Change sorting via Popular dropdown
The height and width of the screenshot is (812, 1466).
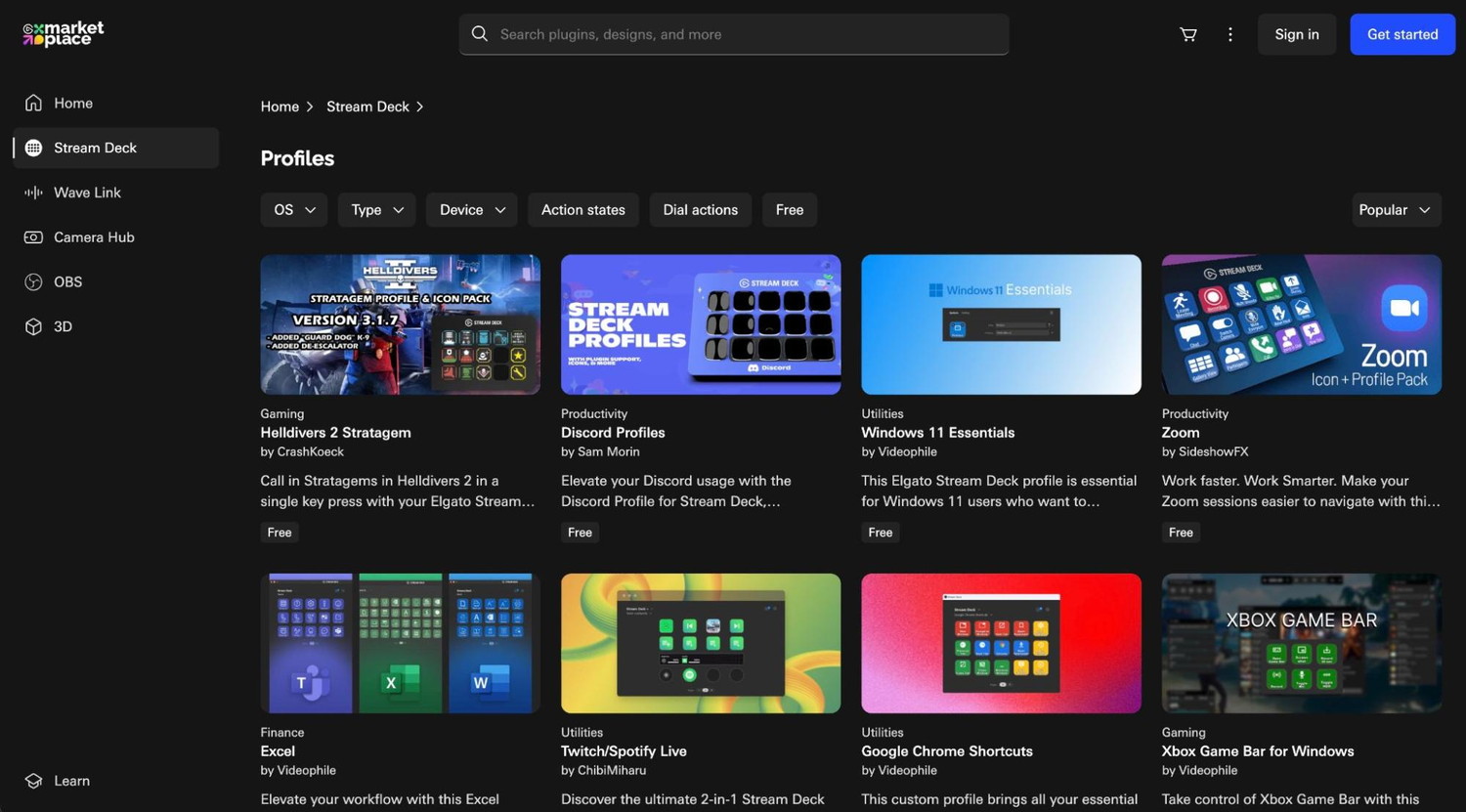[x=1395, y=210]
